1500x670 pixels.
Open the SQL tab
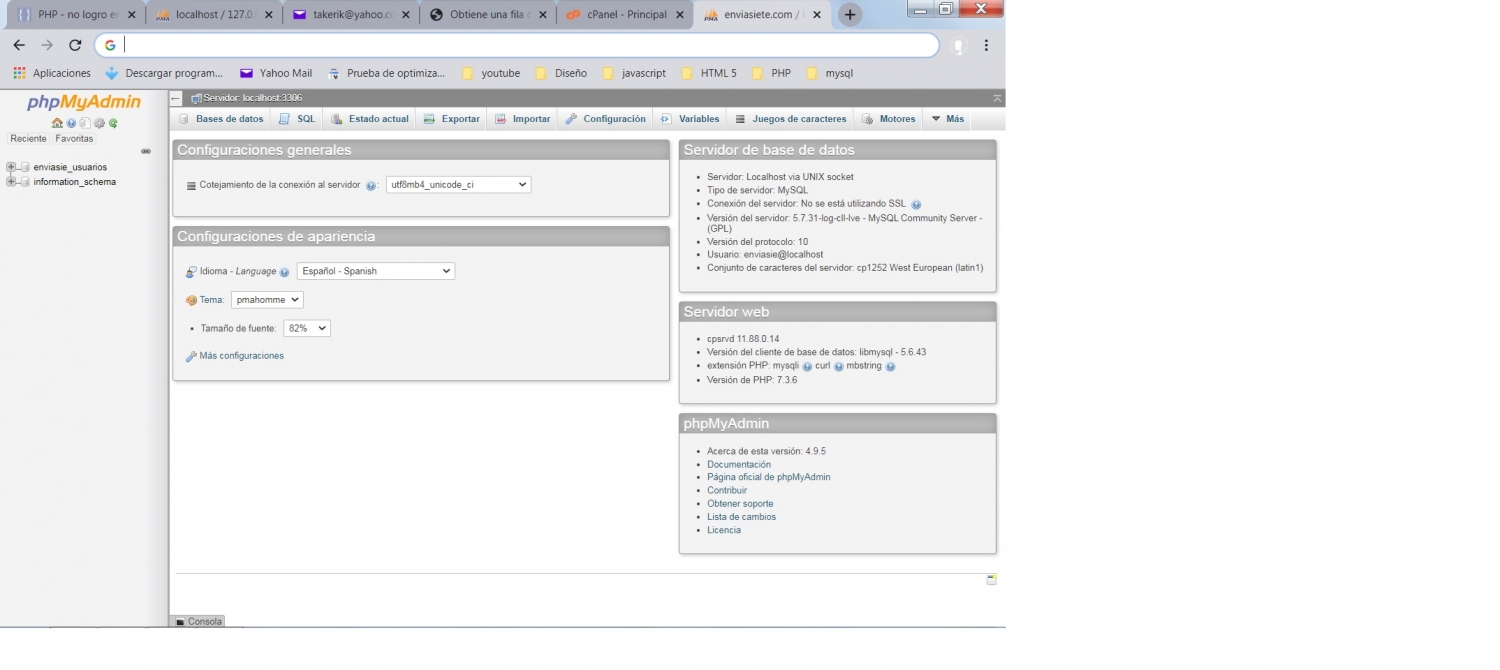coord(297,119)
